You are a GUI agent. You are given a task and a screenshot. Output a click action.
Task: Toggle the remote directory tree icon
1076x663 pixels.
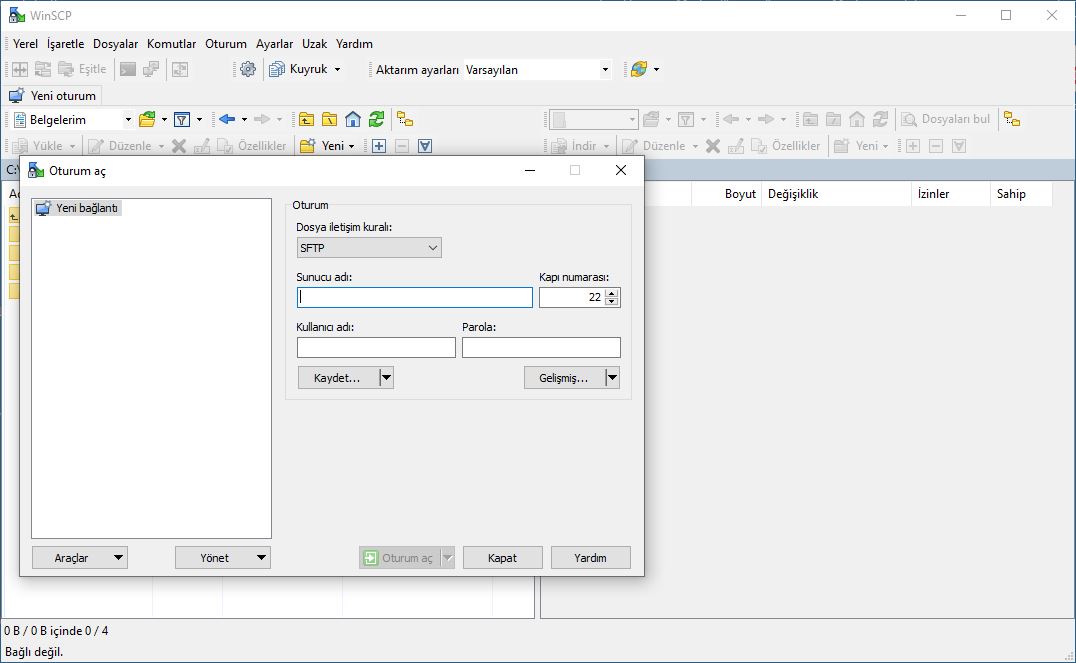click(1012, 119)
